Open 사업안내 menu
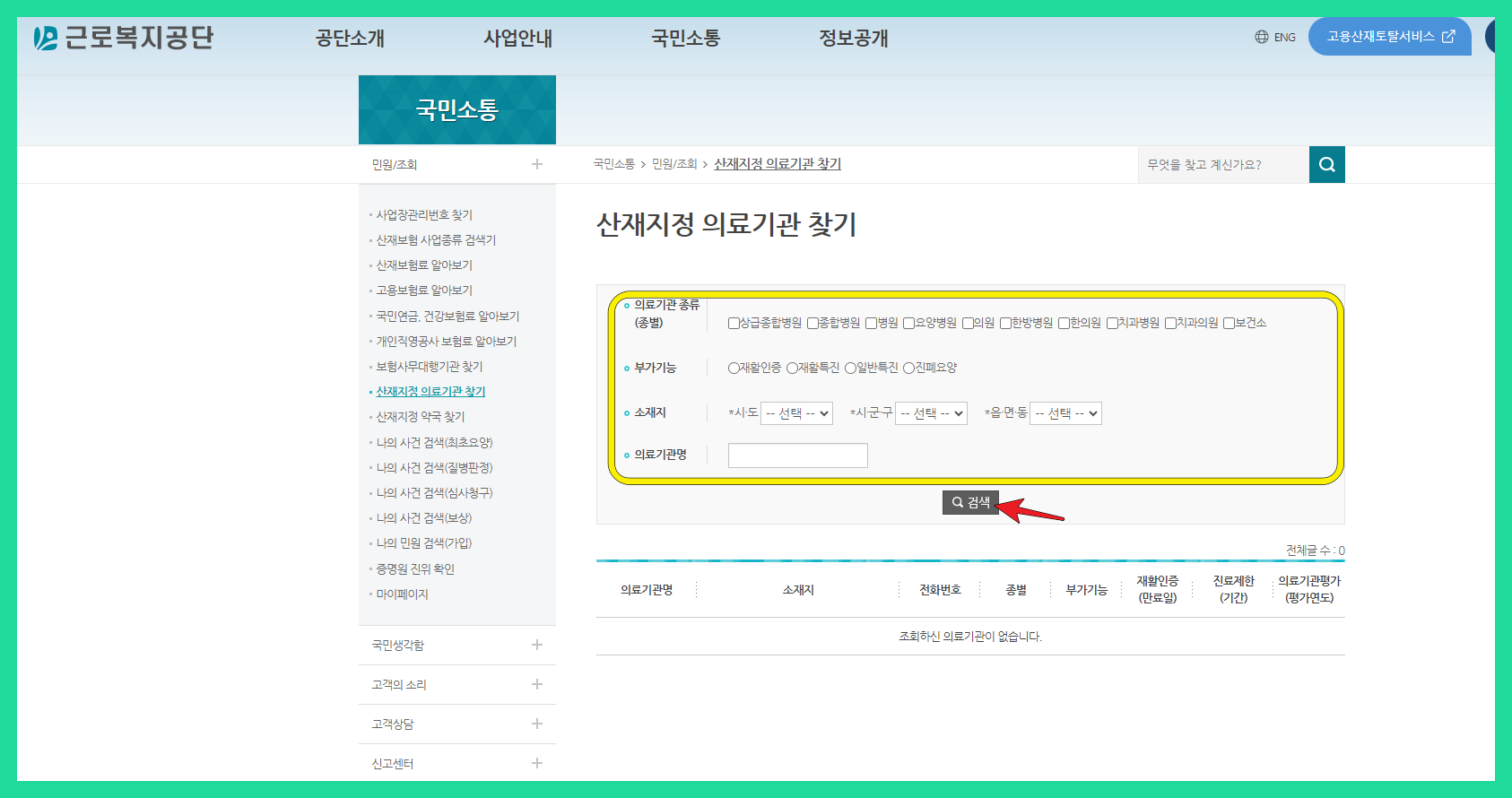 pos(517,39)
